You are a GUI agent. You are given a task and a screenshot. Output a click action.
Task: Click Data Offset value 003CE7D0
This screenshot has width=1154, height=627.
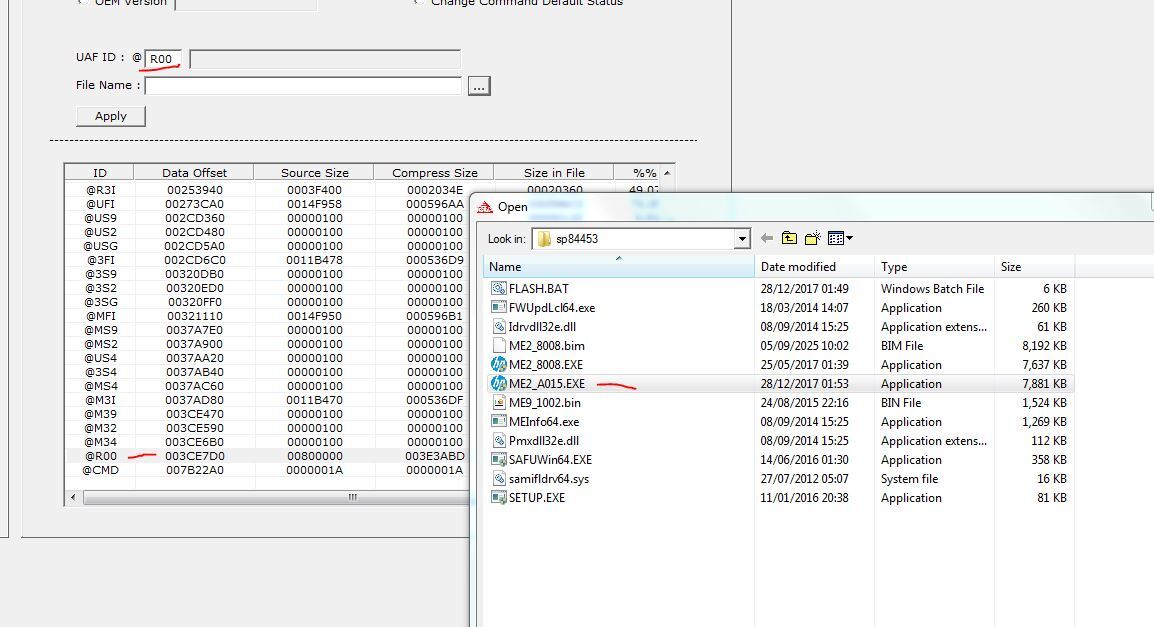194,456
